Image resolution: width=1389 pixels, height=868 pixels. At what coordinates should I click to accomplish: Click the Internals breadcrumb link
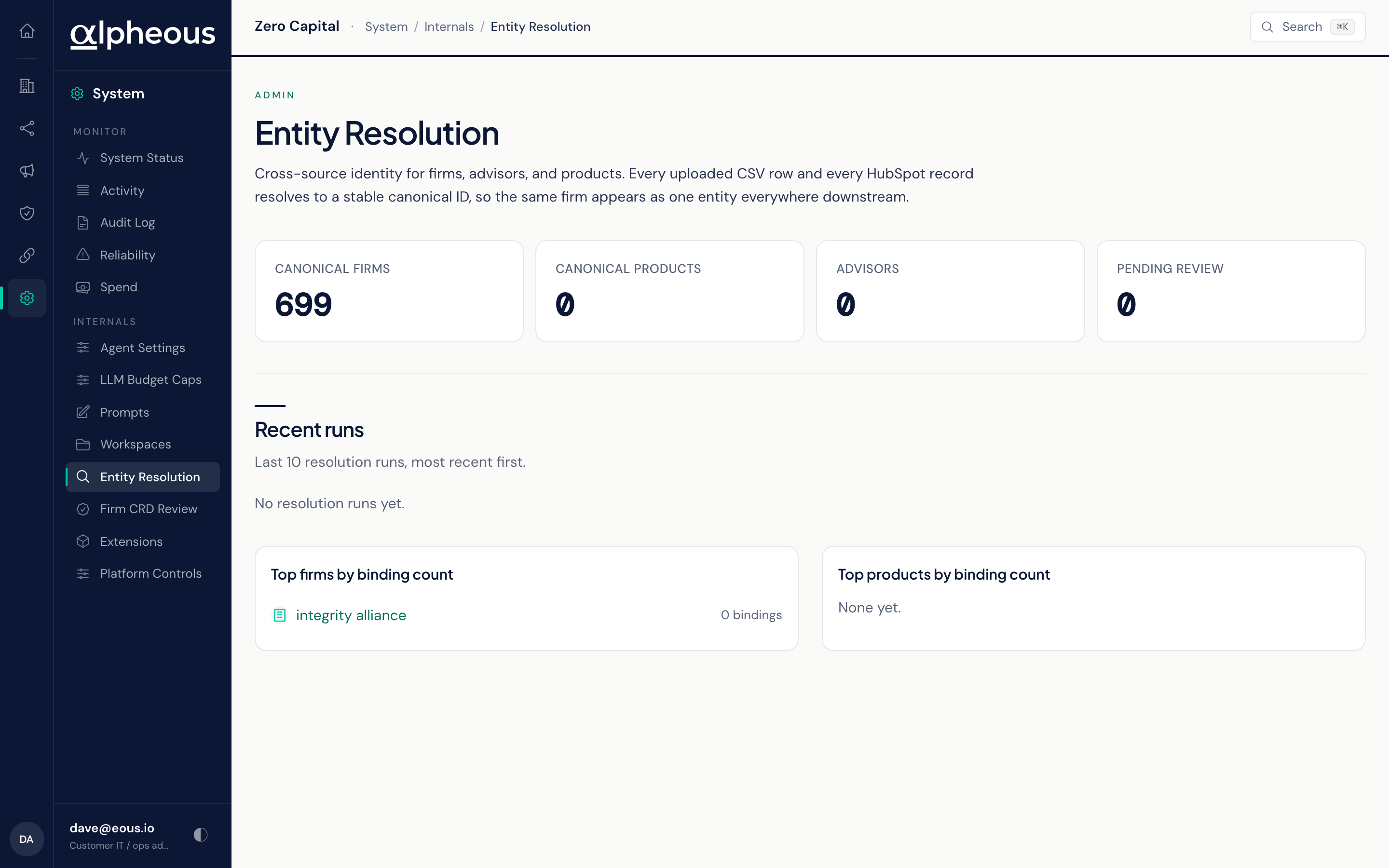coord(449,27)
